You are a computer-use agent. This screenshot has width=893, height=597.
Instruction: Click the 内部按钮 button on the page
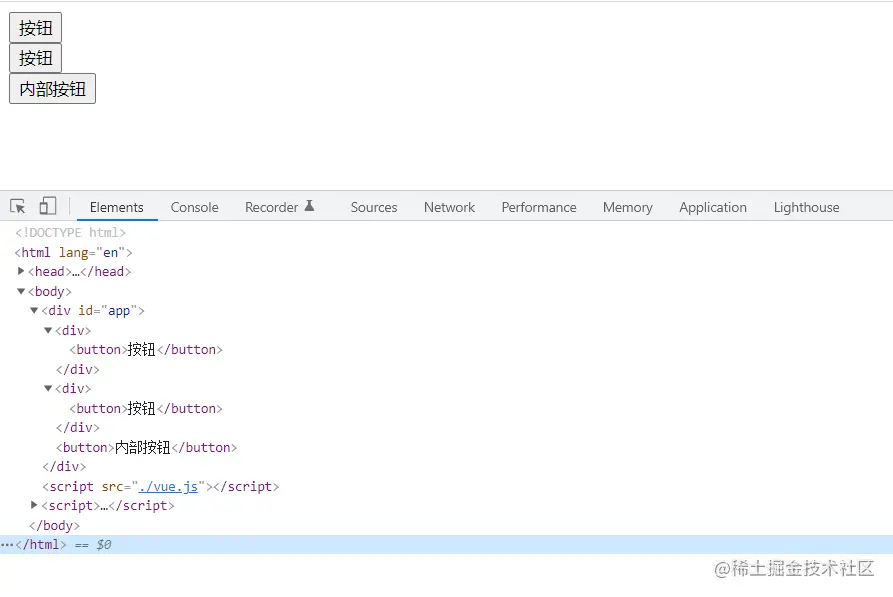[52, 89]
